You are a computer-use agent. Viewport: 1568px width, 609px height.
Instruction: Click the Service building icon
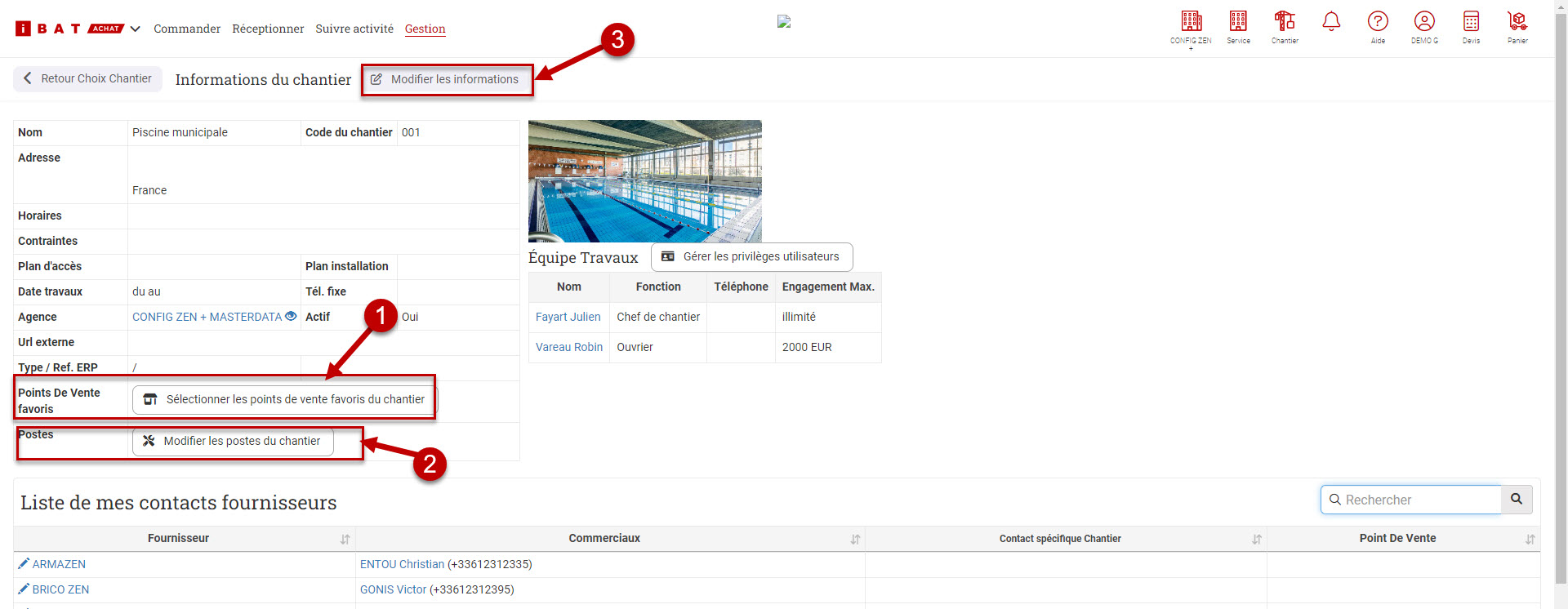coord(1238,22)
